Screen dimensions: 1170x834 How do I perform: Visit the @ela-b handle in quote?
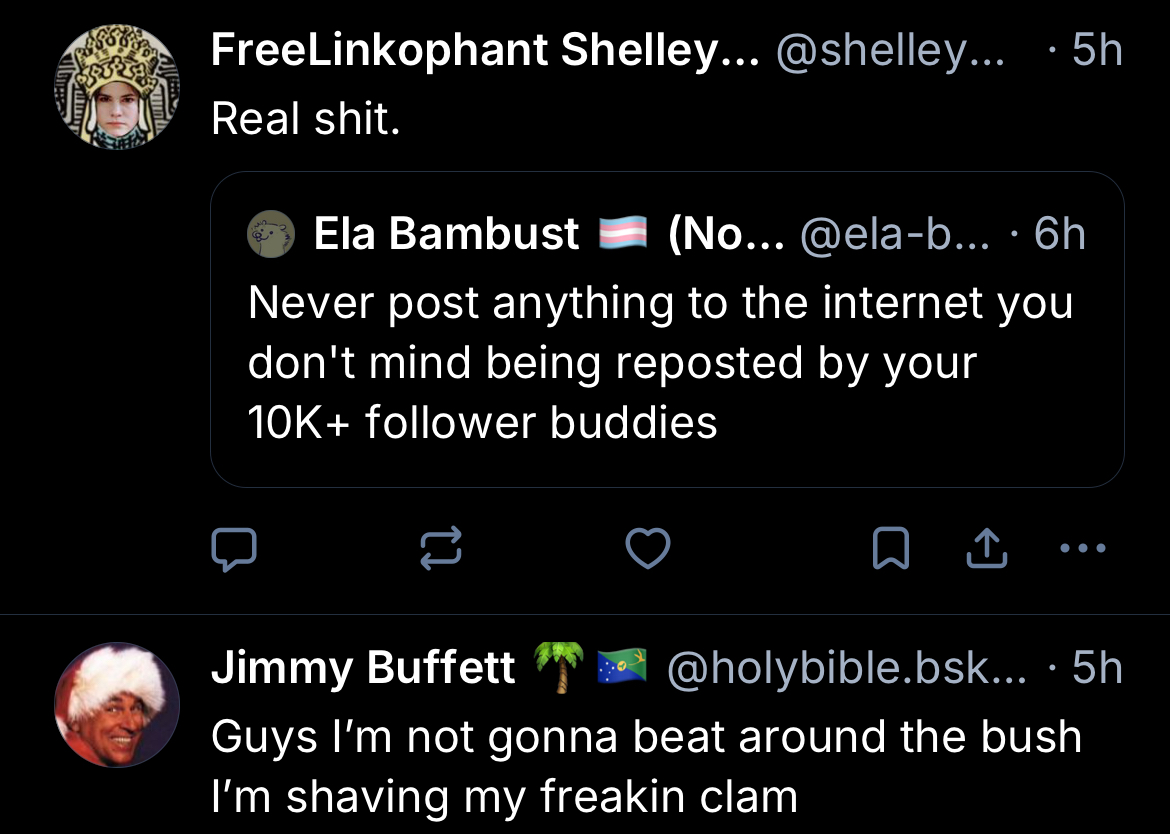(x=896, y=235)
